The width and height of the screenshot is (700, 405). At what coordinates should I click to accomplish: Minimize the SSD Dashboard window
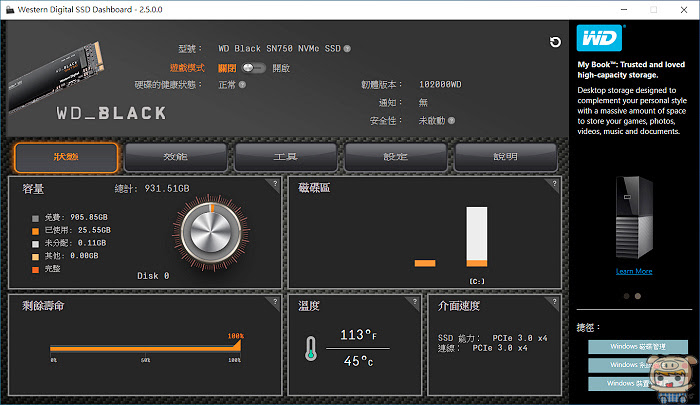[x=624, y=9]
